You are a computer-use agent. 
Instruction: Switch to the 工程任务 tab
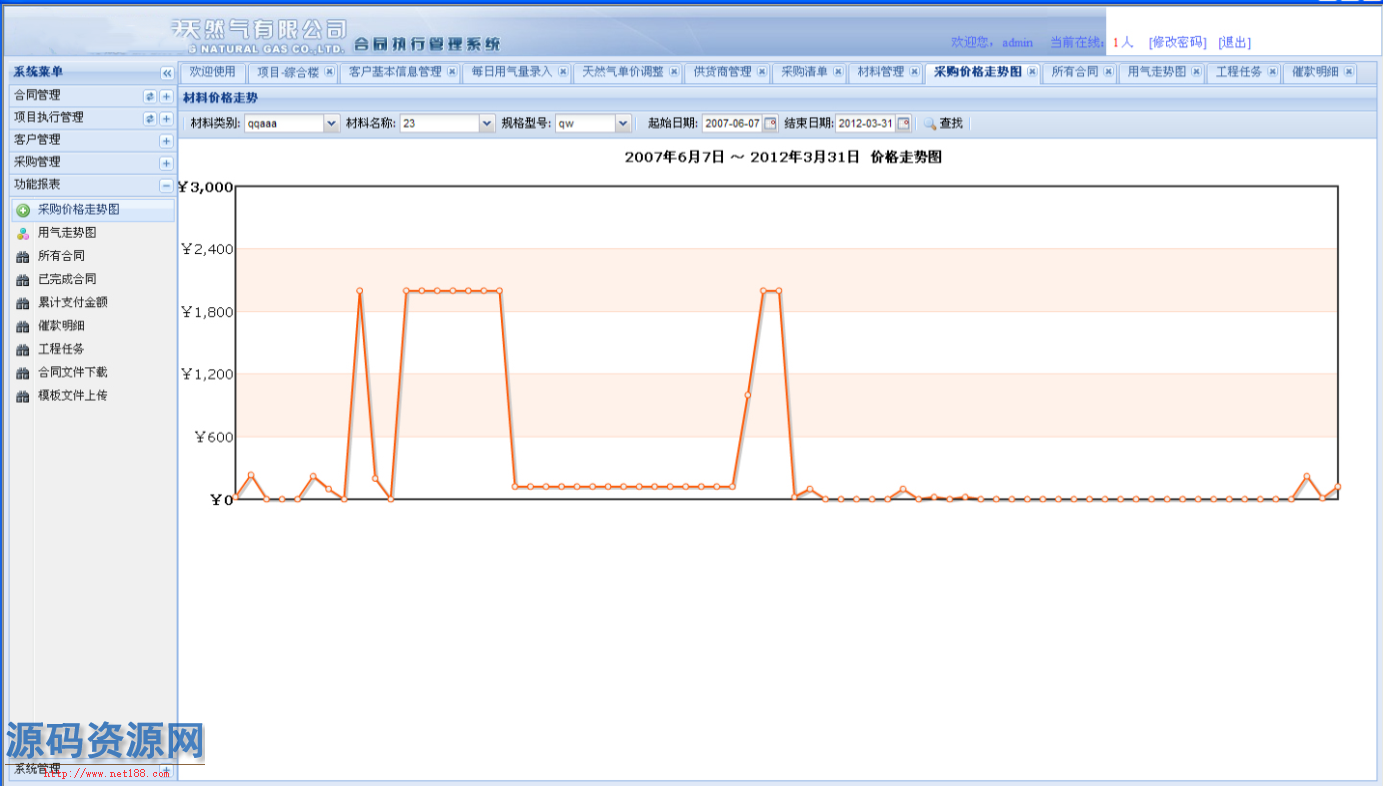[1239, 72]
